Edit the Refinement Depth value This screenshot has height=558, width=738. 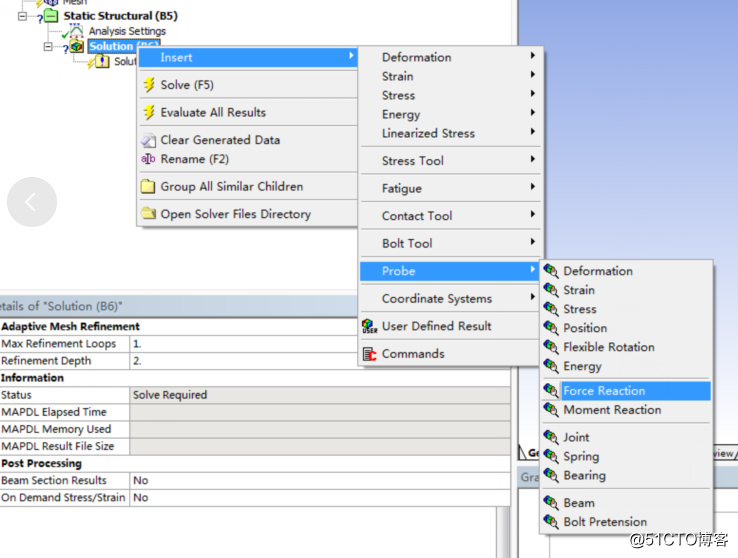point(244,361)
